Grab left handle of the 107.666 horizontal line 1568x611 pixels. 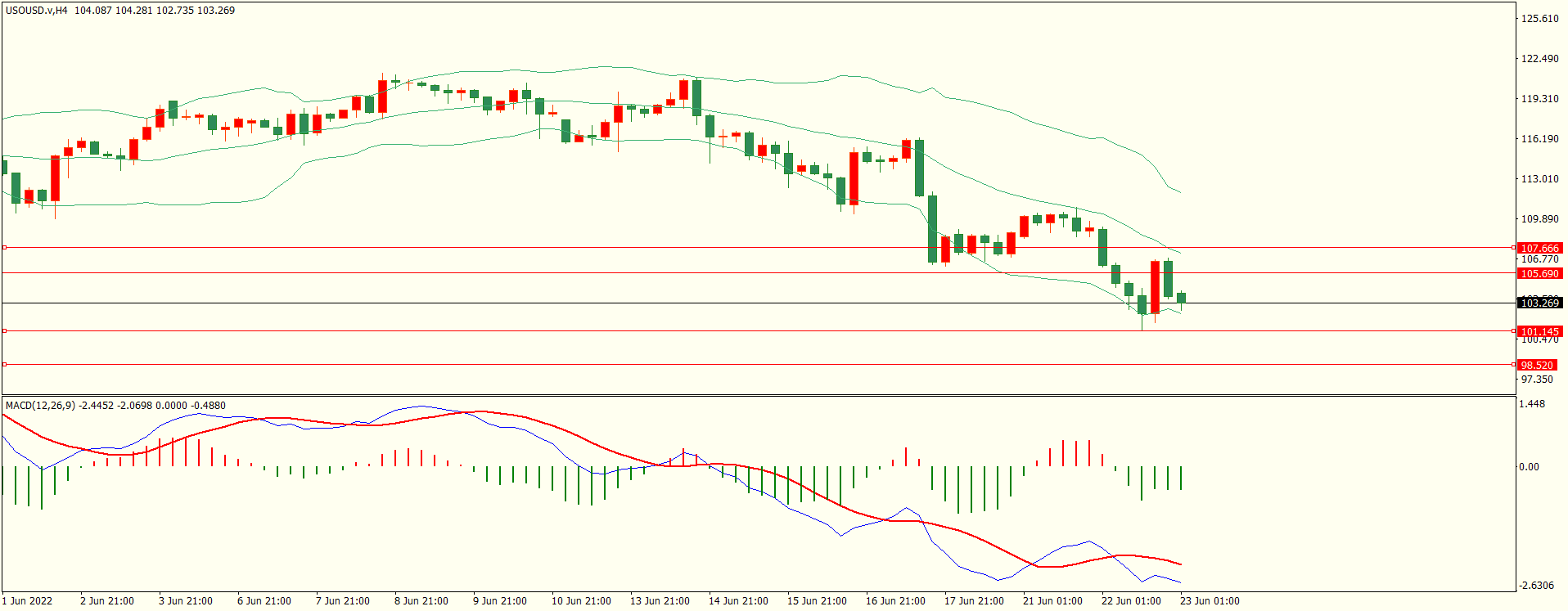pyautogui.click(x=4, y=247)
